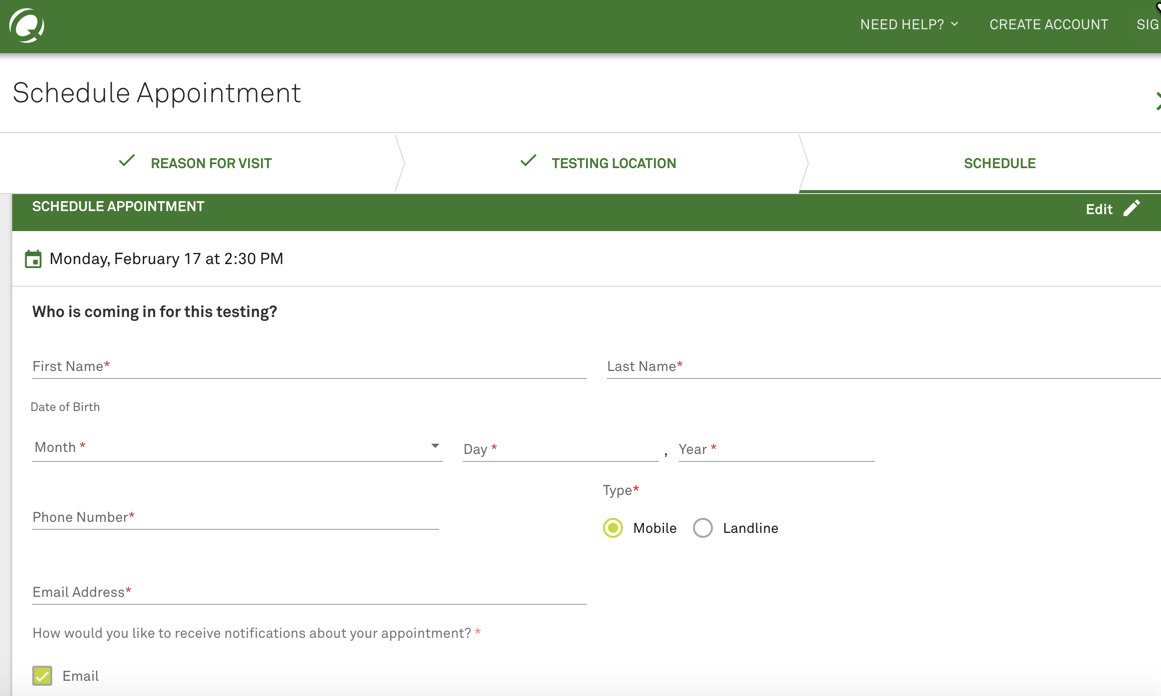
Task: Focus the Last Name field
Action: tap(882, 366)
